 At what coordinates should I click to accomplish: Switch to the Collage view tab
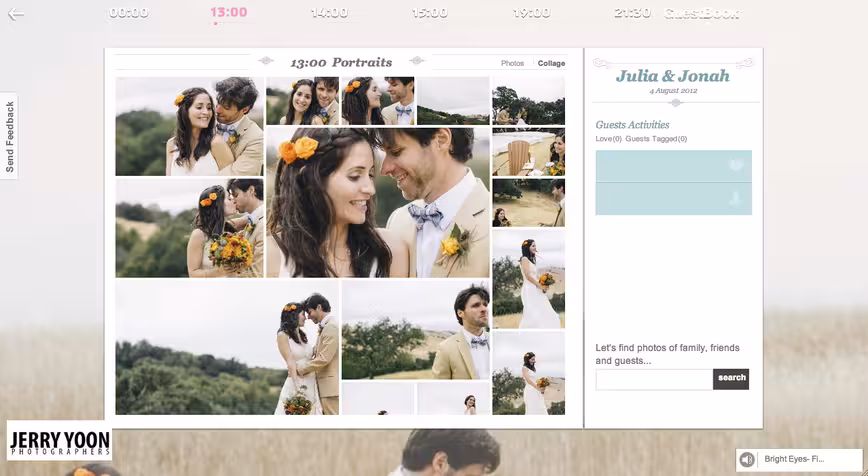tap(551, 64)
